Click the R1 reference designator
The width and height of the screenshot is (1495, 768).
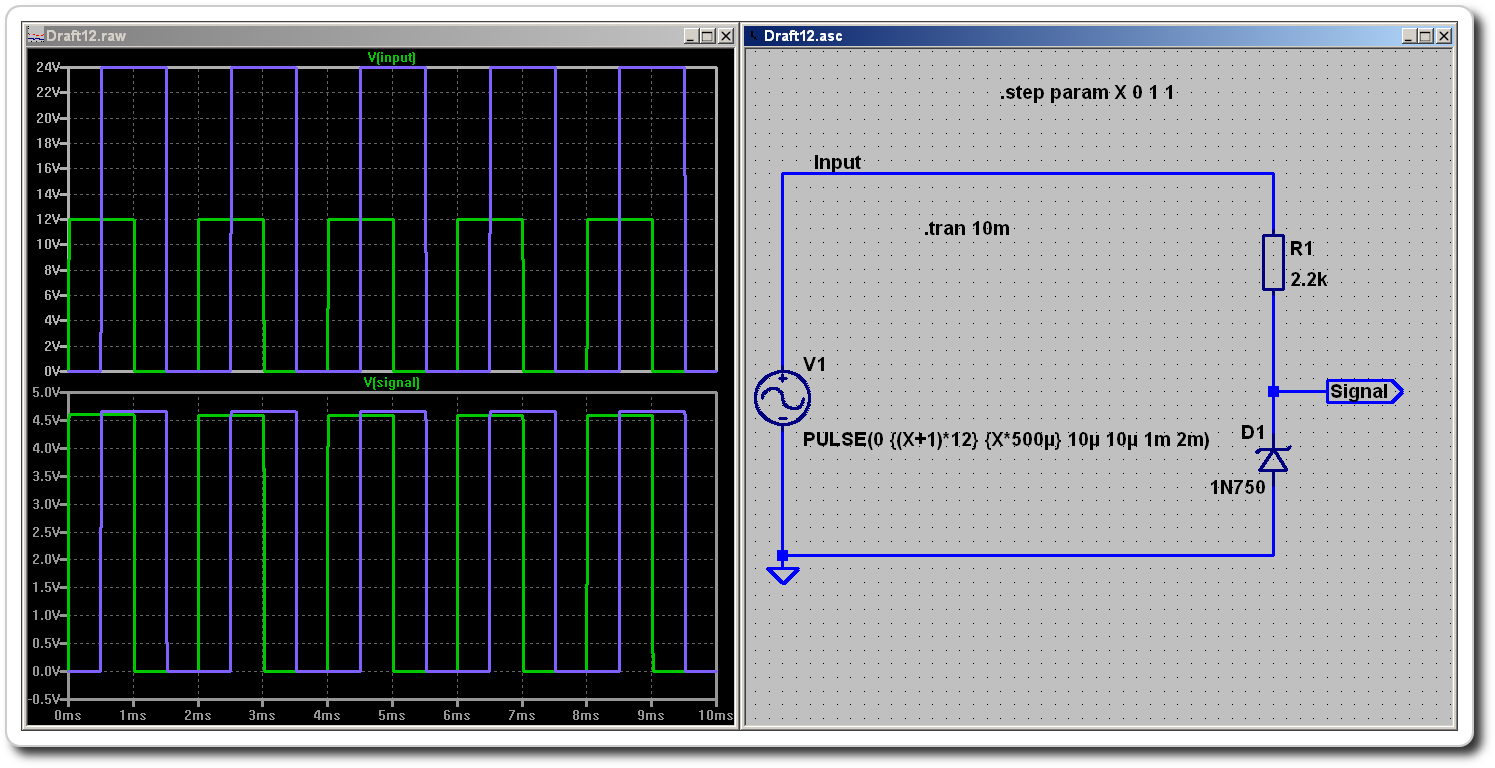[x=1301, y=247]
